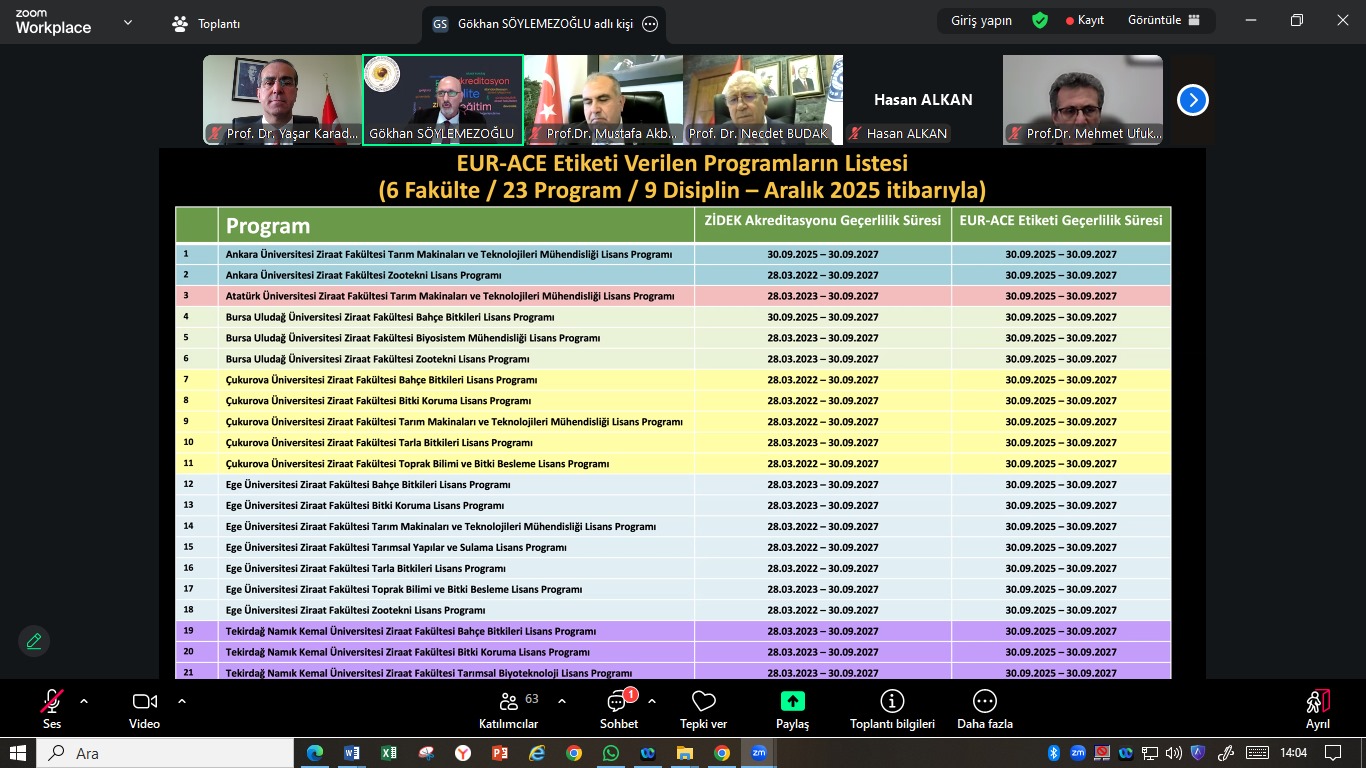Select Prof. Dr. Necdet BUDAK's video thumbnail
Screen dimensions: 1366x768
(x=762, y=100)
